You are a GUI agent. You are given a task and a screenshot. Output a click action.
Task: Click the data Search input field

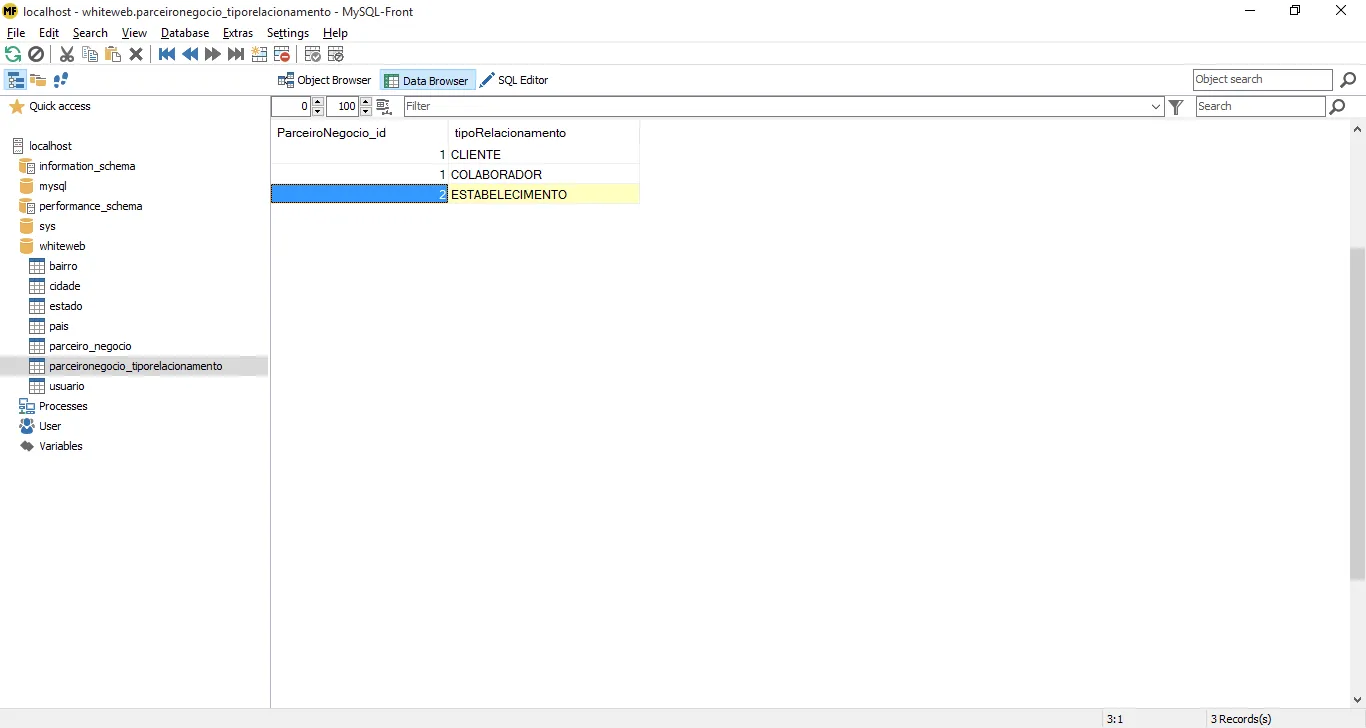1260,106
